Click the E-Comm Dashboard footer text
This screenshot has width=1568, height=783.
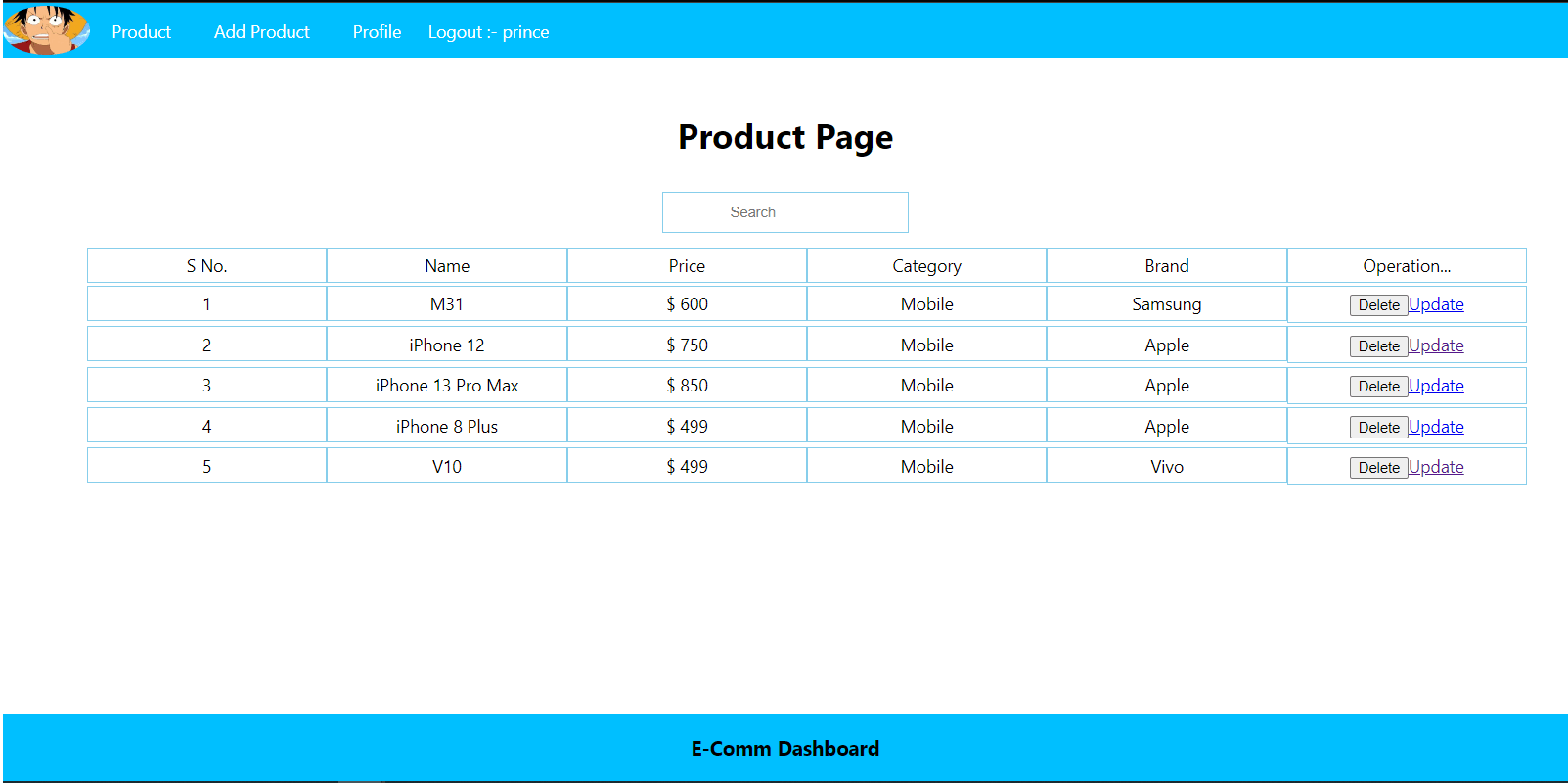[x=784, y=749]
